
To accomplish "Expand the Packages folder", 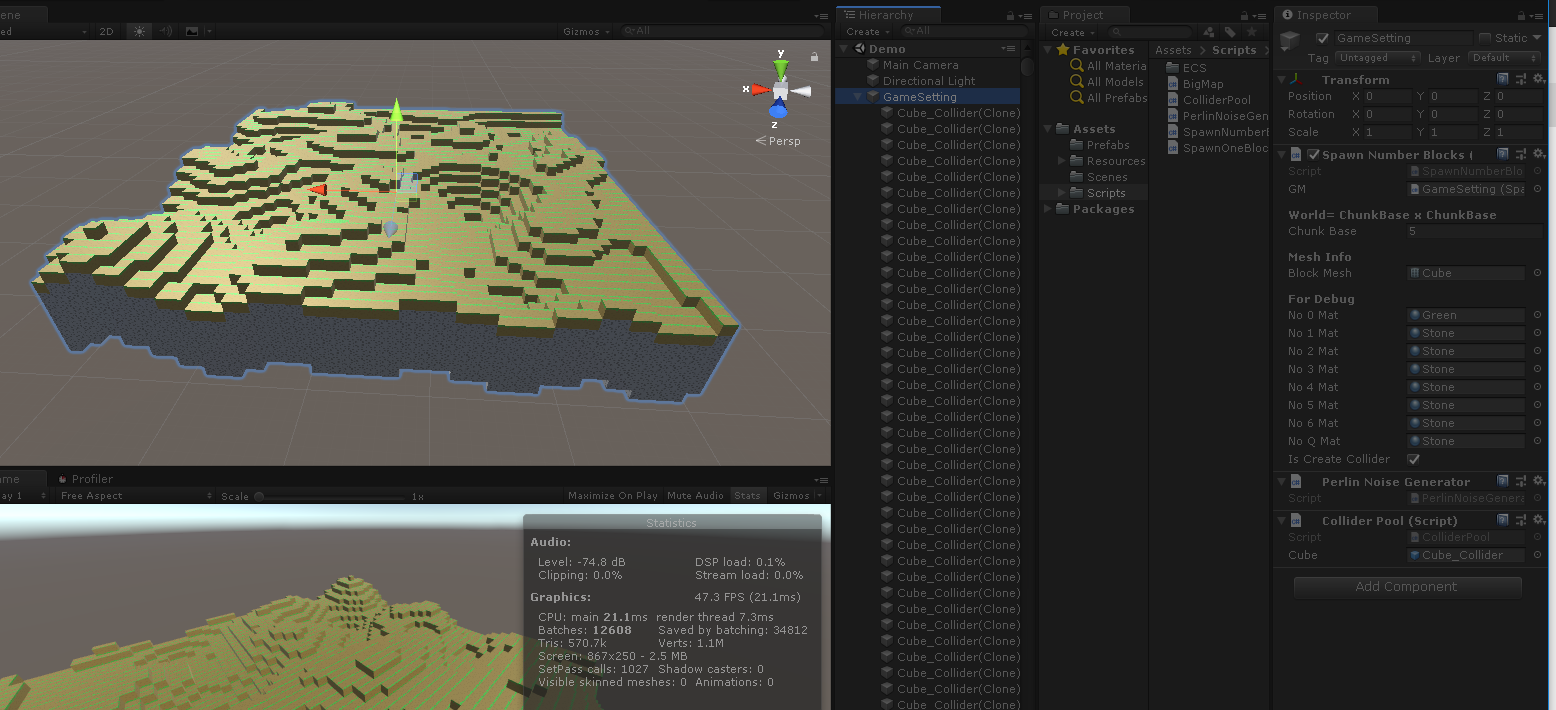I will 1048,209.
